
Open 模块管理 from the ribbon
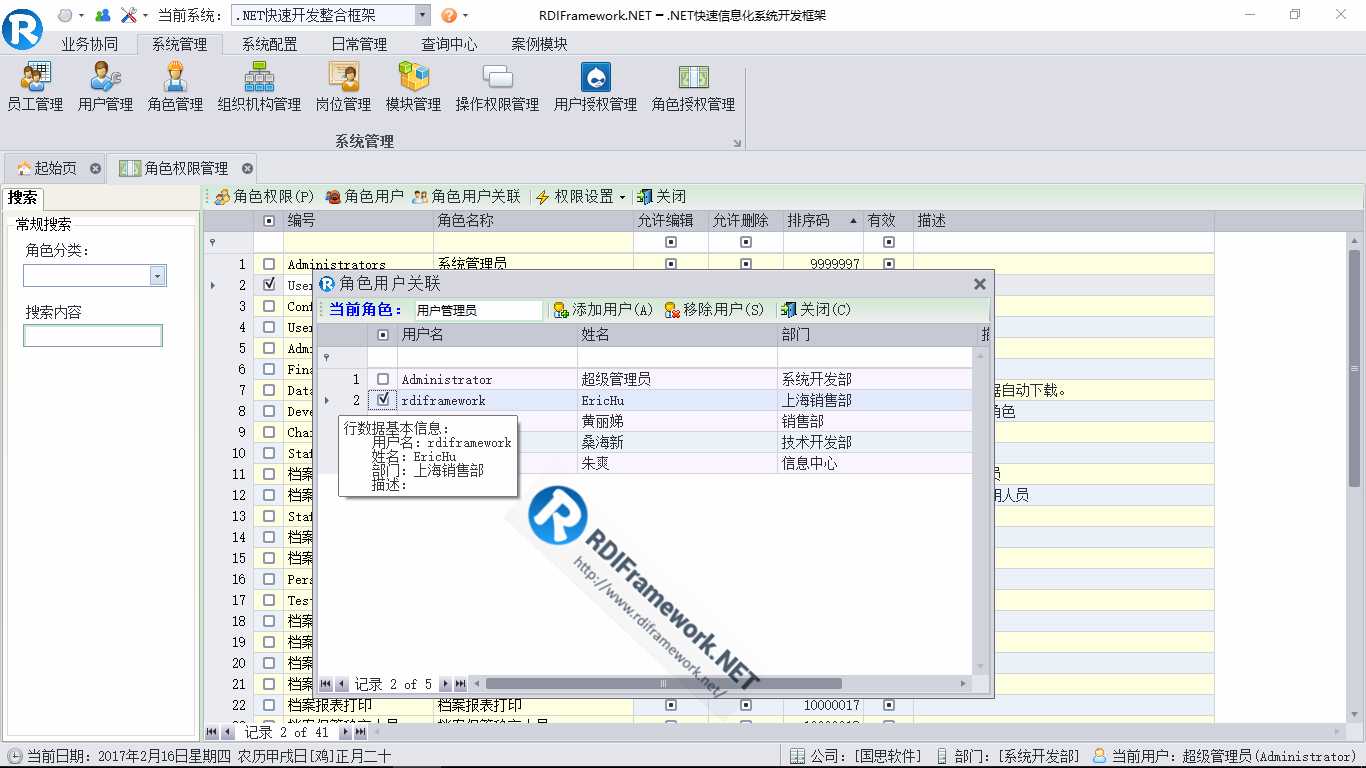(x=413, y=86)
